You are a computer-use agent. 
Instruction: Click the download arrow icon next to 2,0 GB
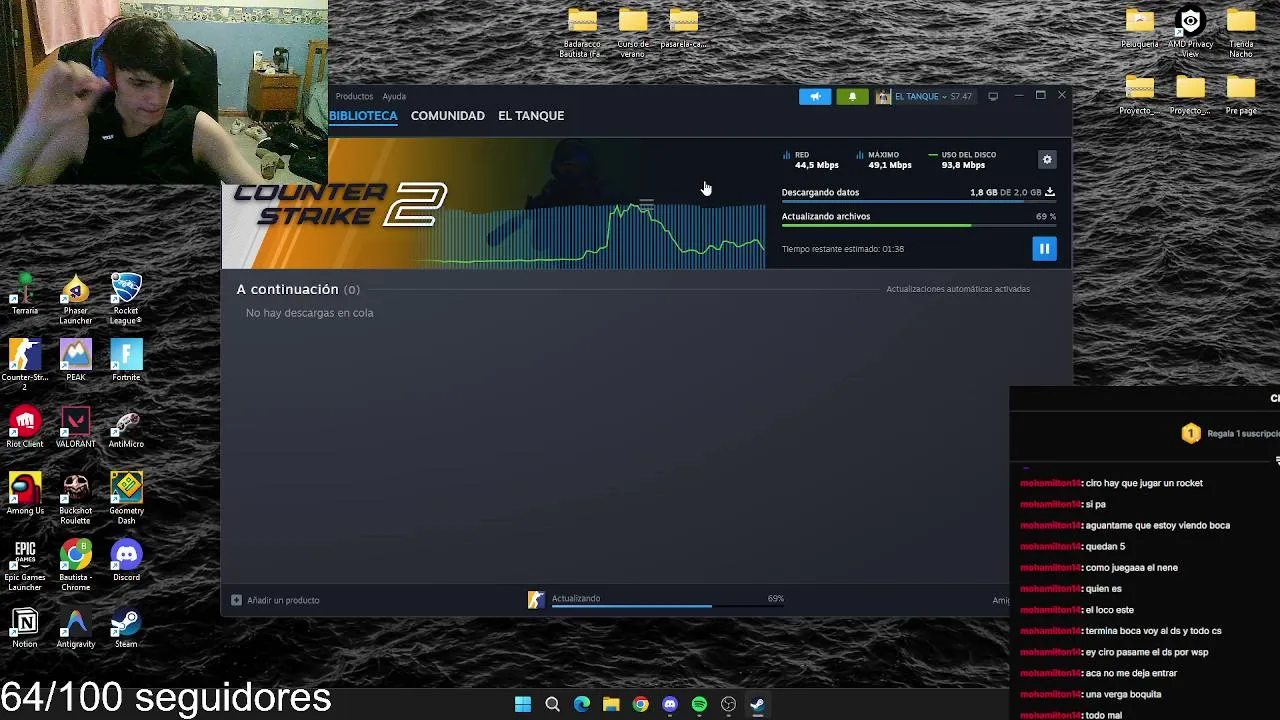click(x=1049, y=192)
